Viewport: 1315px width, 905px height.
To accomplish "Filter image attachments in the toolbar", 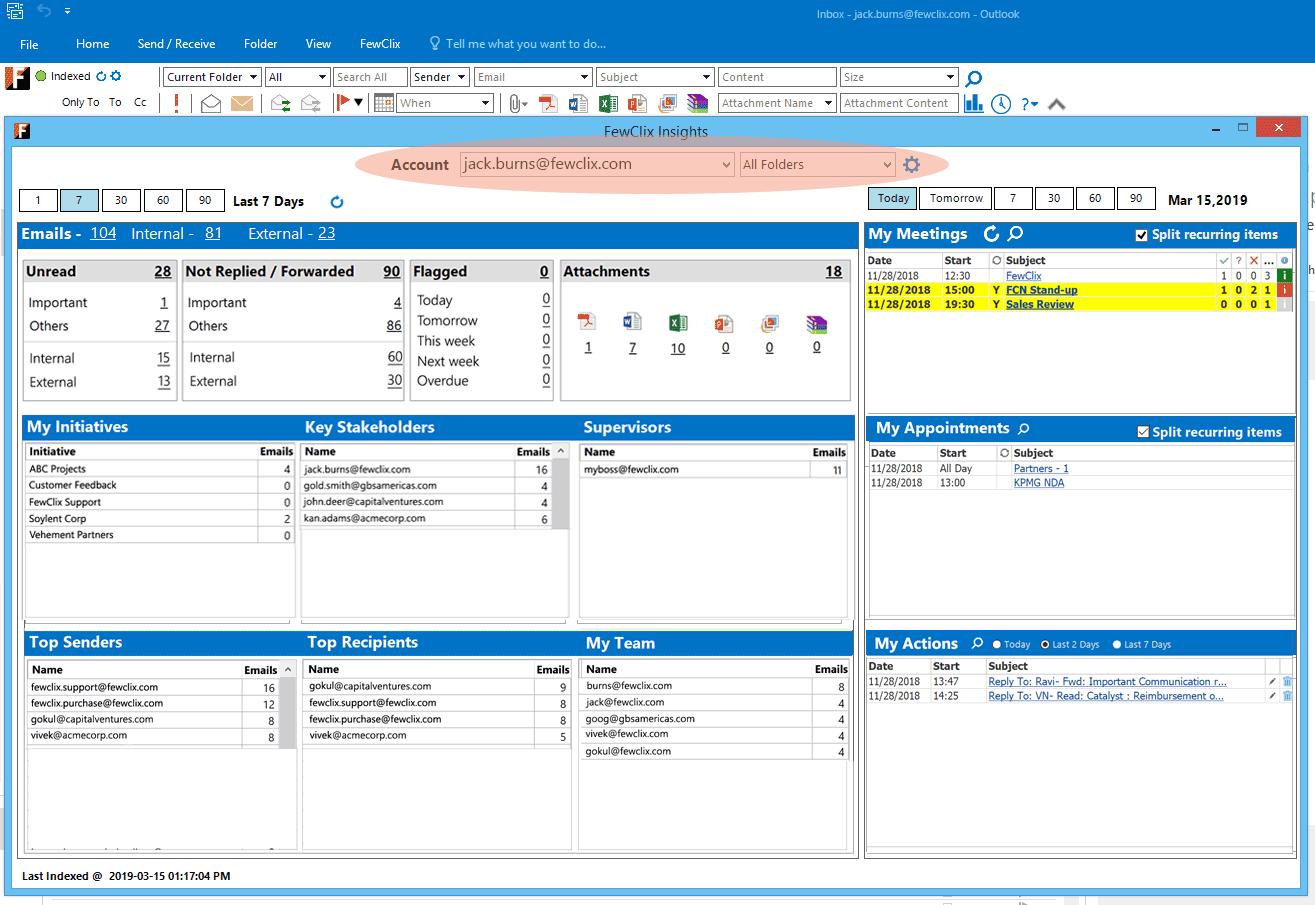I will pyautogui.click(x=668, y=103).
